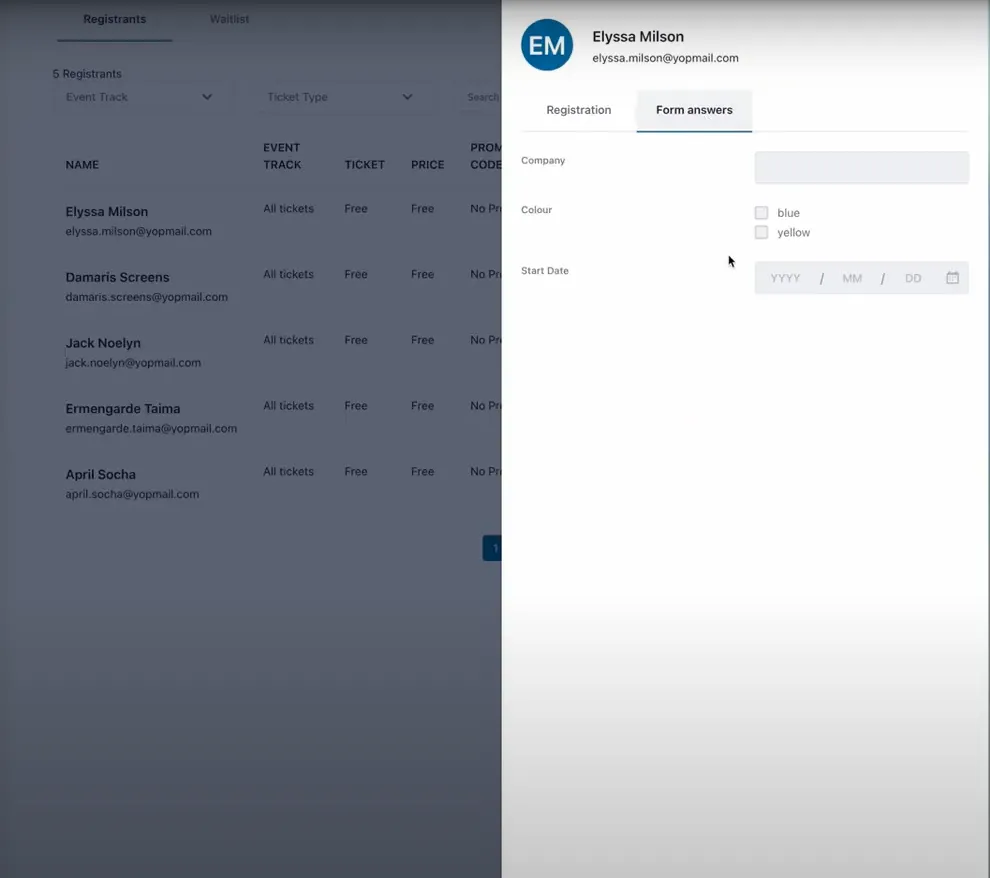Open the Start Date calendar picker icon
The height and width of the screenshot is (878, 990).
tap(952, 278)
